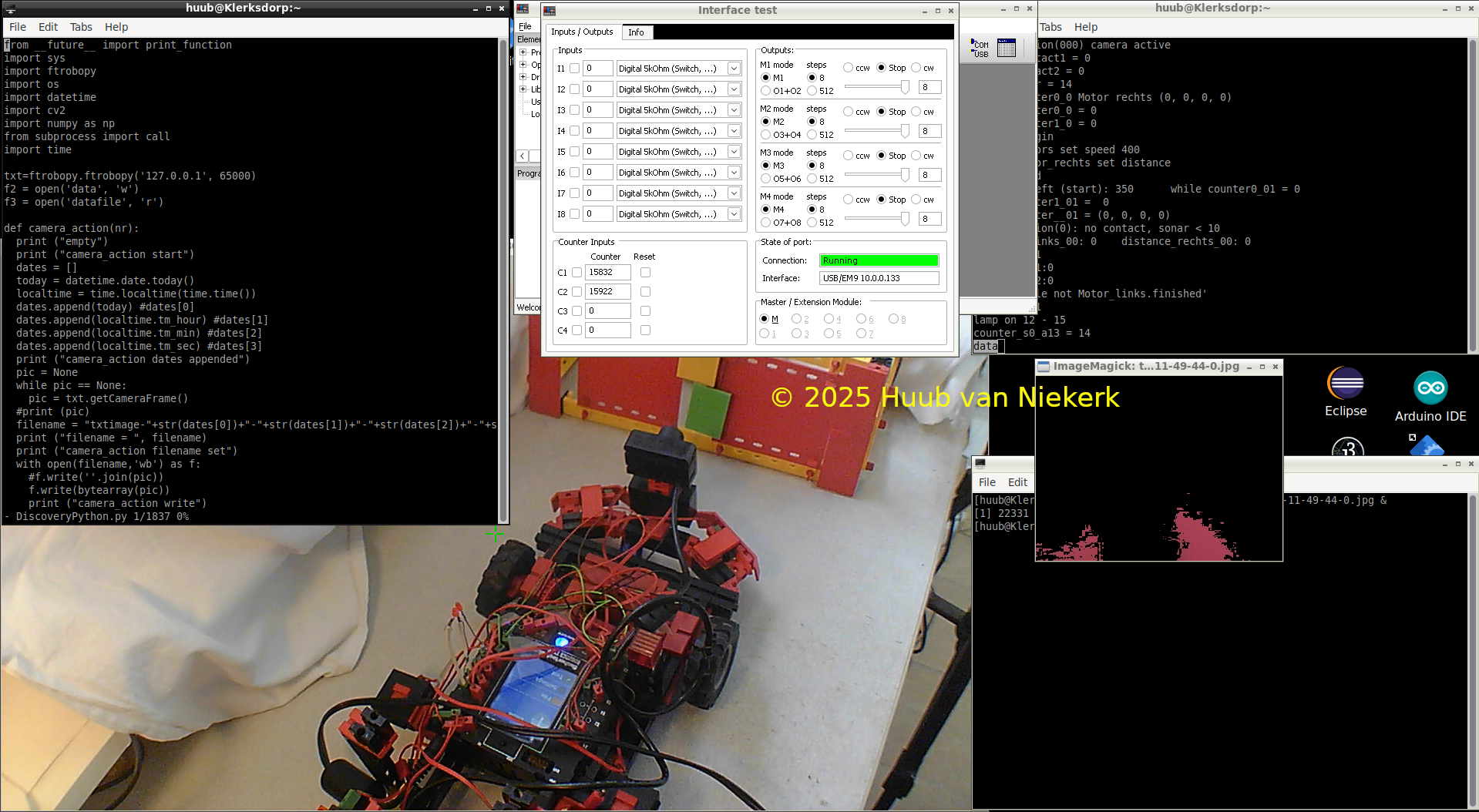Open Edit menu in lower-right terminal
Screen dimensions: 1479x812
(x=1017, y=482)
